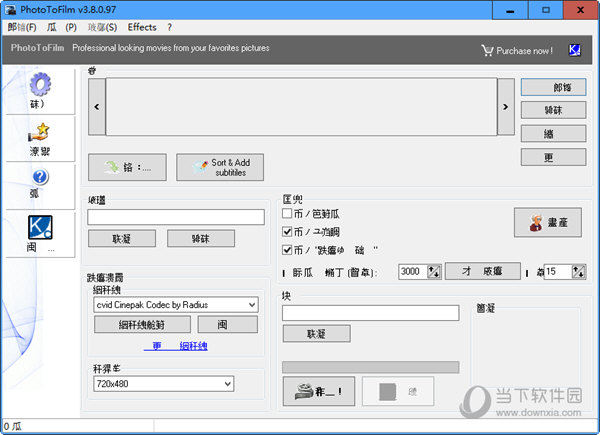
Task: Click the large K logo sidebar icon
Action: pos(40,227)
